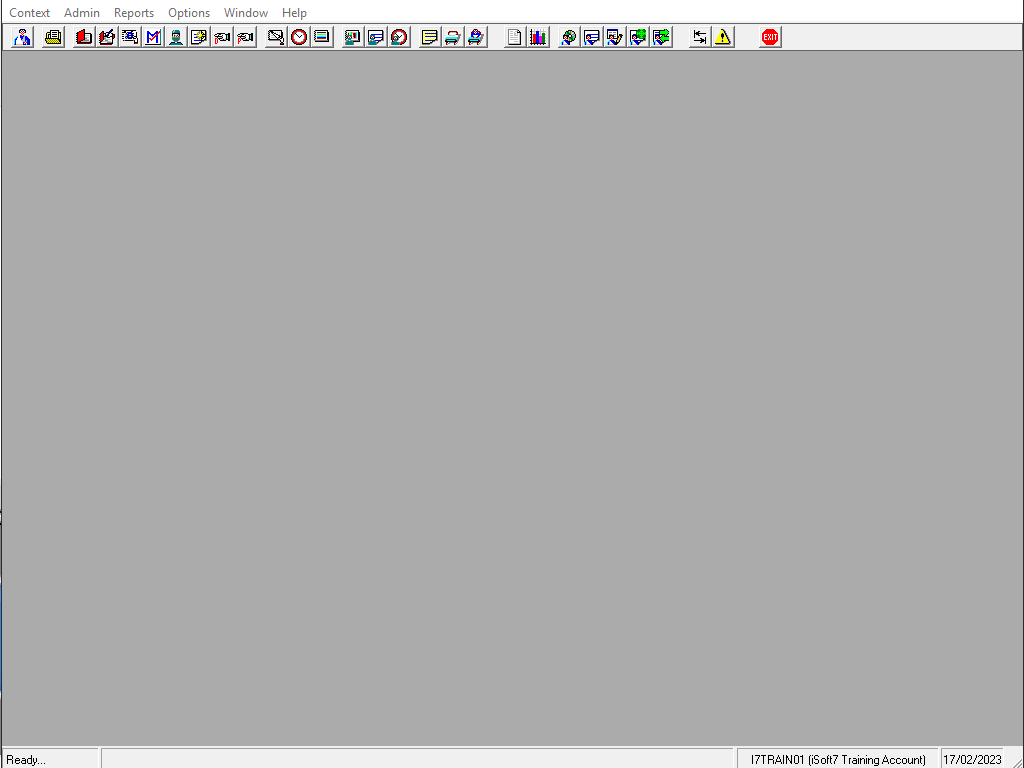Click the empty hospital bed icon
This screenshot has width=1024, height=768.
click(x=453, y=37)
